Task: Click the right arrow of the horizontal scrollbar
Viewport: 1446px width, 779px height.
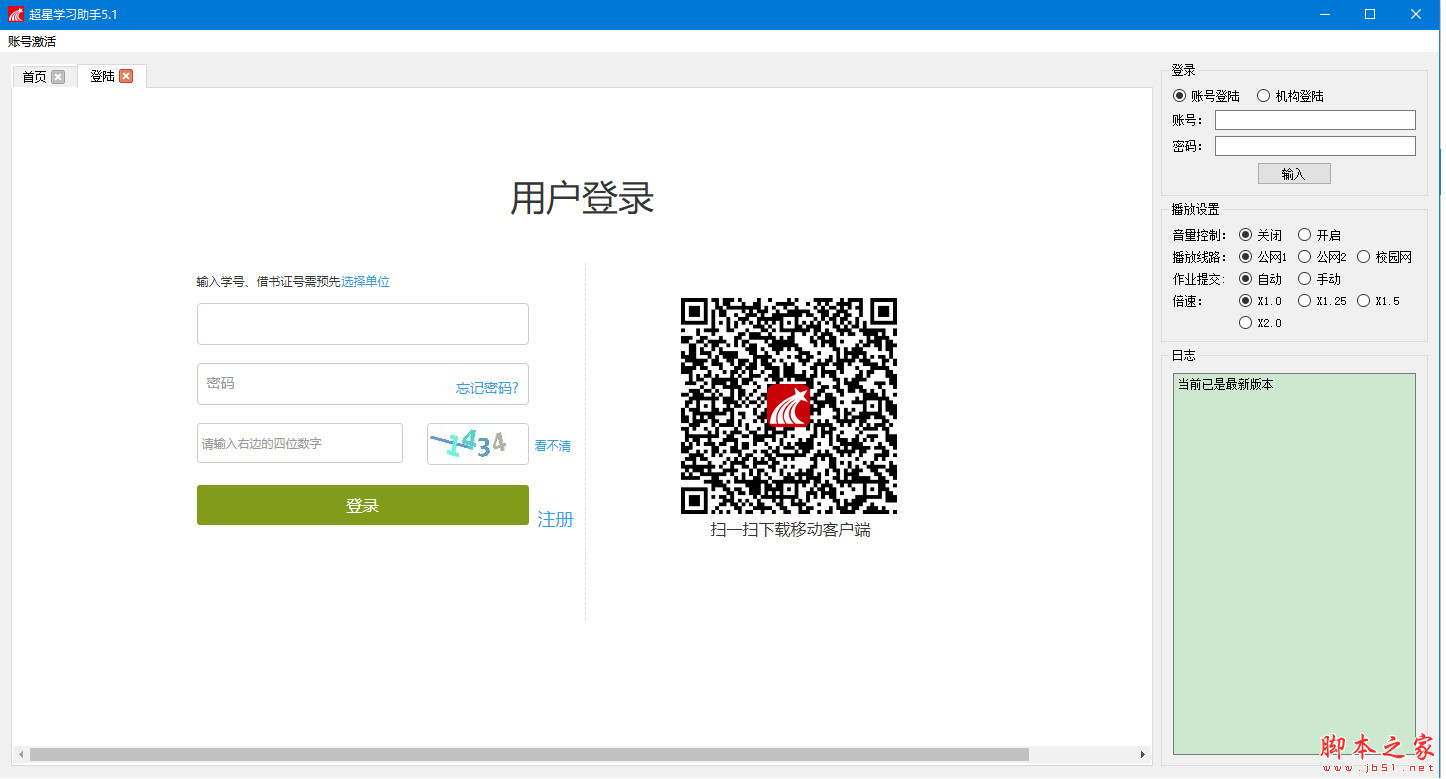Action: (x=1144, y=754)
